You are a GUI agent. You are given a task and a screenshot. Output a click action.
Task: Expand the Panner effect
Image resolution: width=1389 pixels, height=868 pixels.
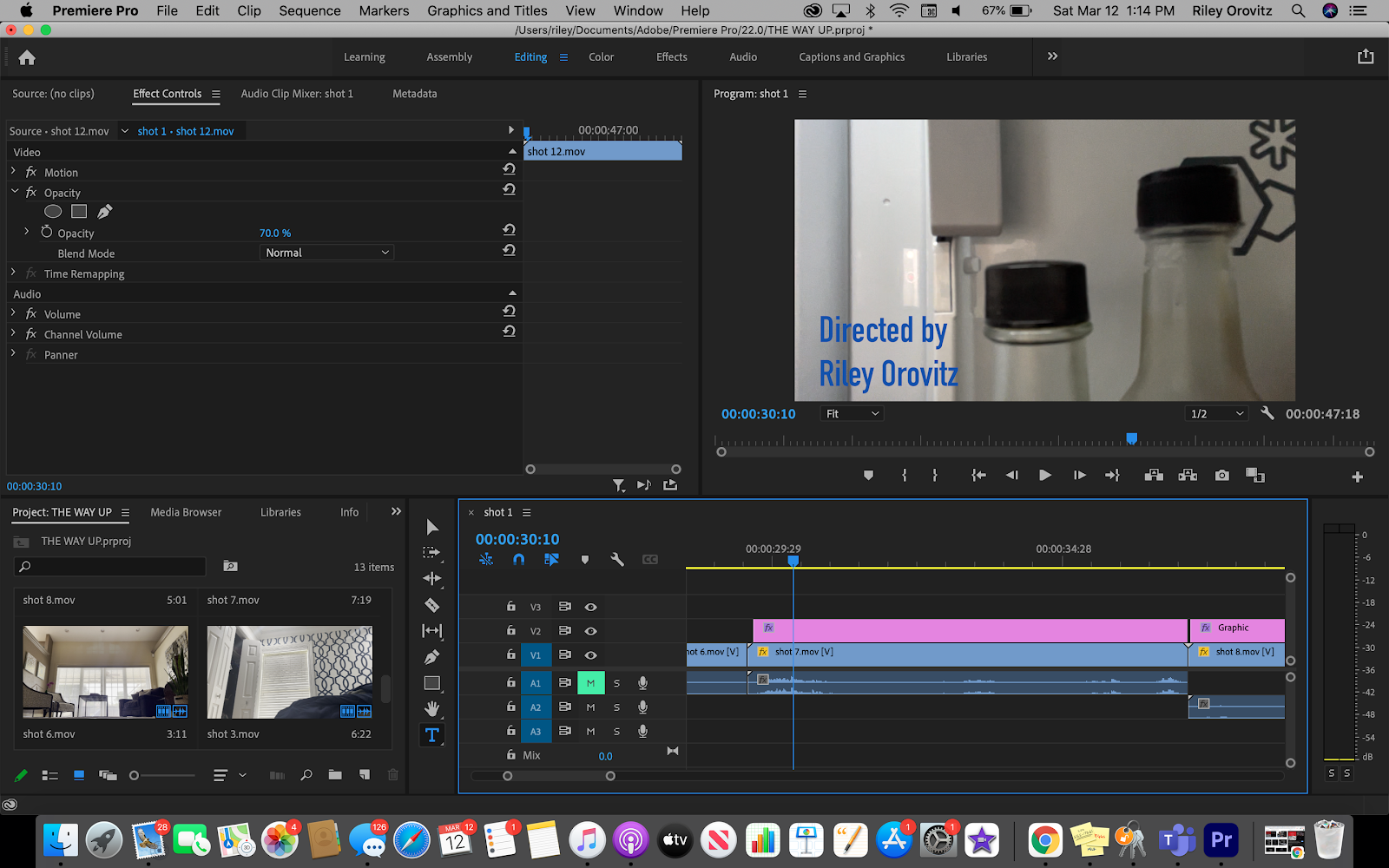click(13, 353)
